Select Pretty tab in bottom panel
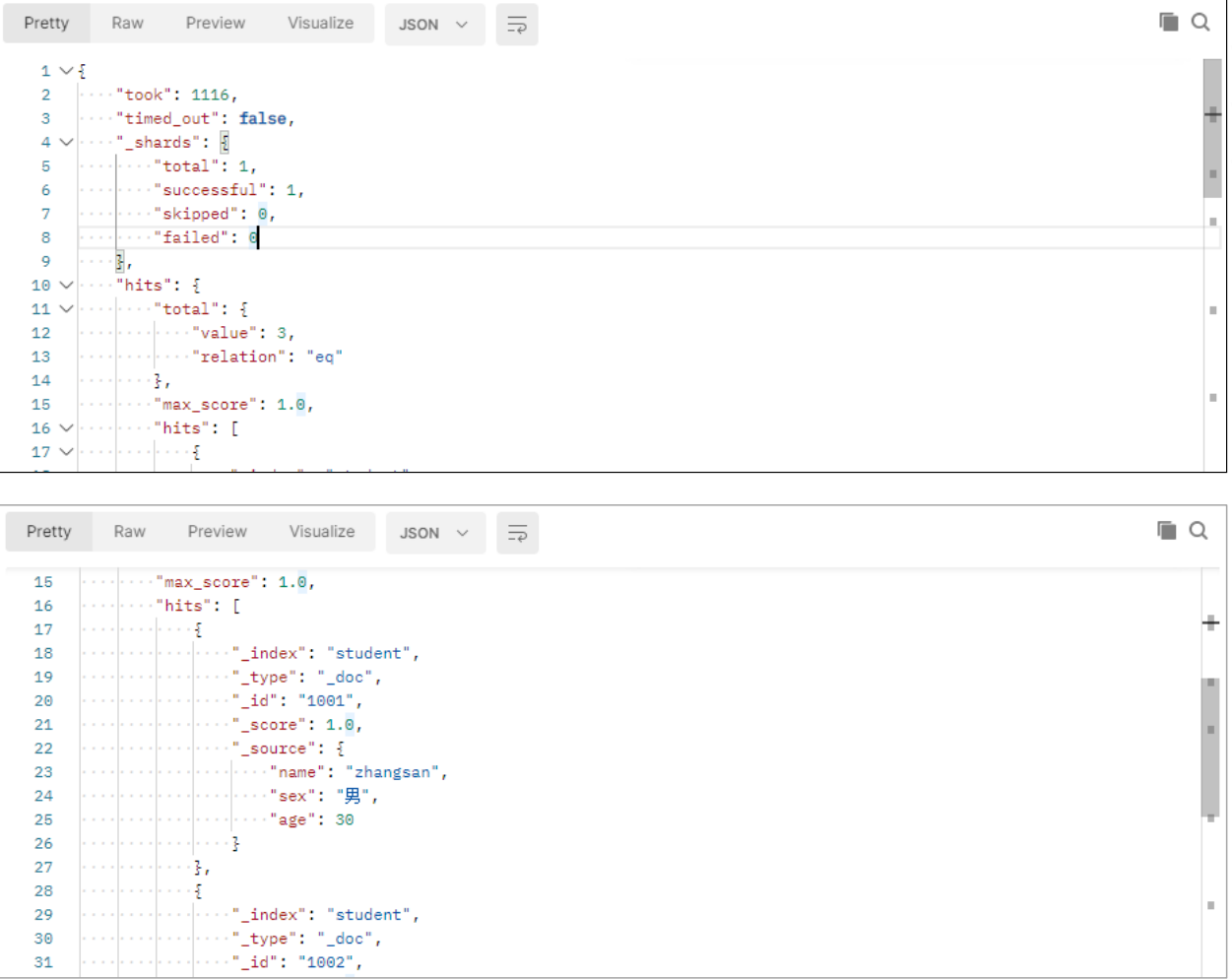The image size is (1232, 979). pyautogui.click(x=48, y=531)
